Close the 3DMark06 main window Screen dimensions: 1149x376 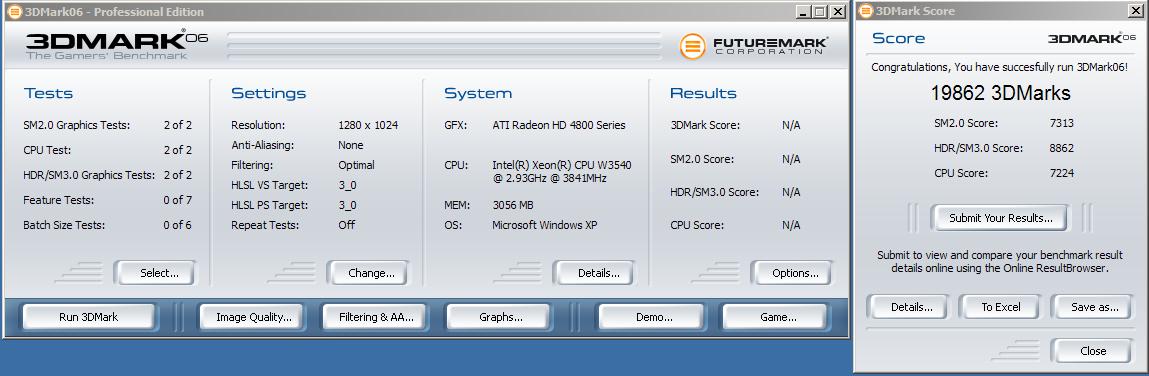pos(837,12)
